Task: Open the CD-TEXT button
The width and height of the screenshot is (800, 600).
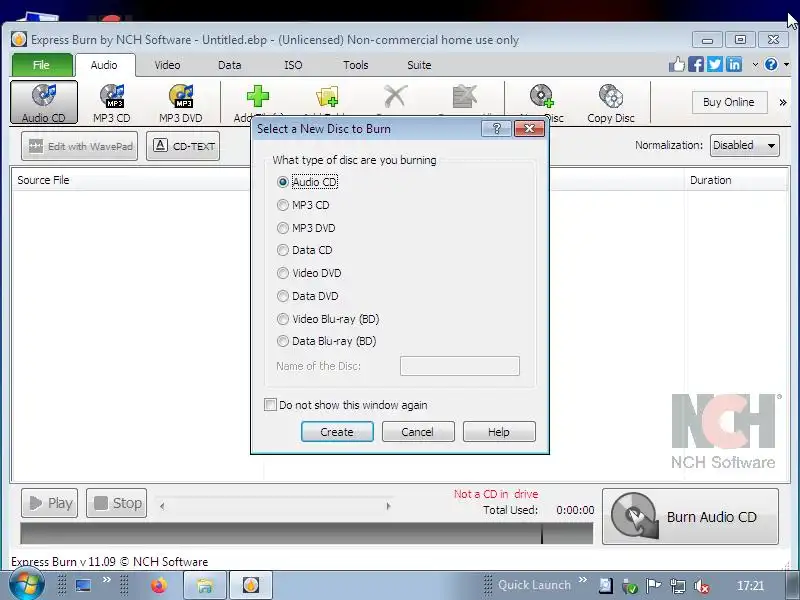Action: 183,146
